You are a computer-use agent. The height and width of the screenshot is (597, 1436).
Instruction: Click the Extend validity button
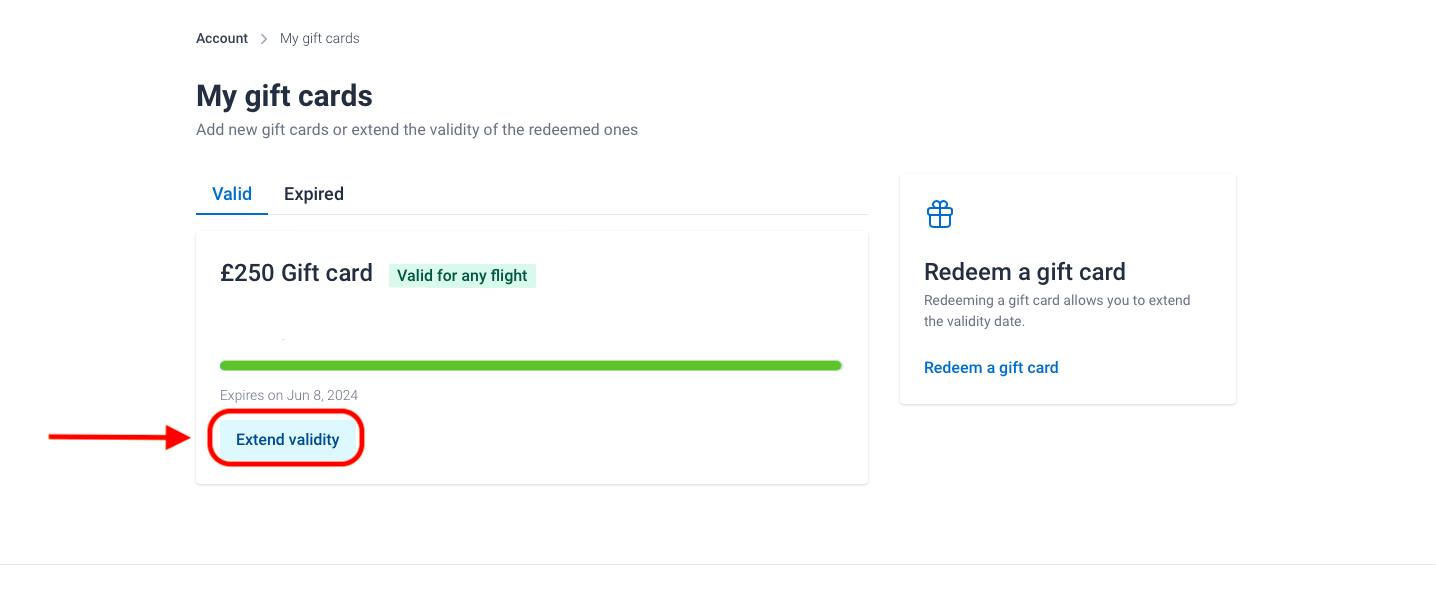[x=288, y=439]
